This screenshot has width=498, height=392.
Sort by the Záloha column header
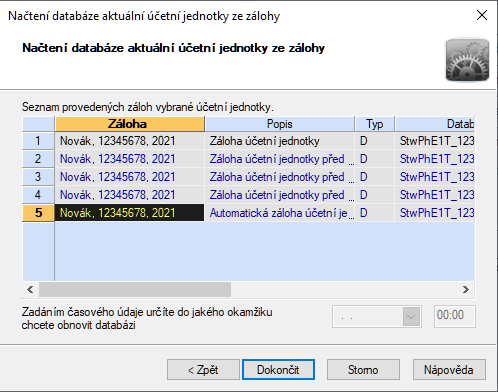click(x=130, y=124)
